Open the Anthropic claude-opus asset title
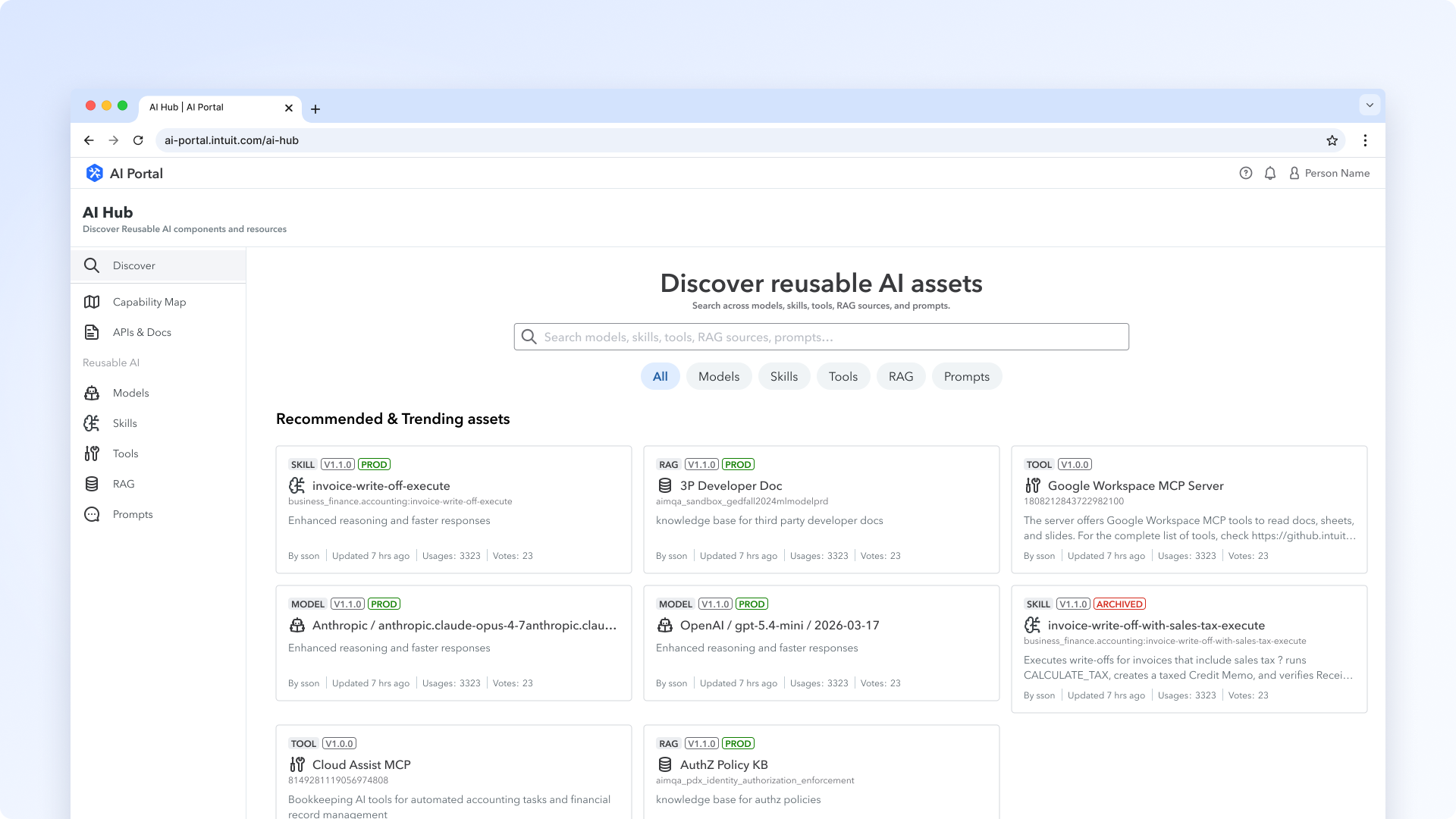Image resolution: width=1456 pixels, height=819 pixels. tap(464, 625)
